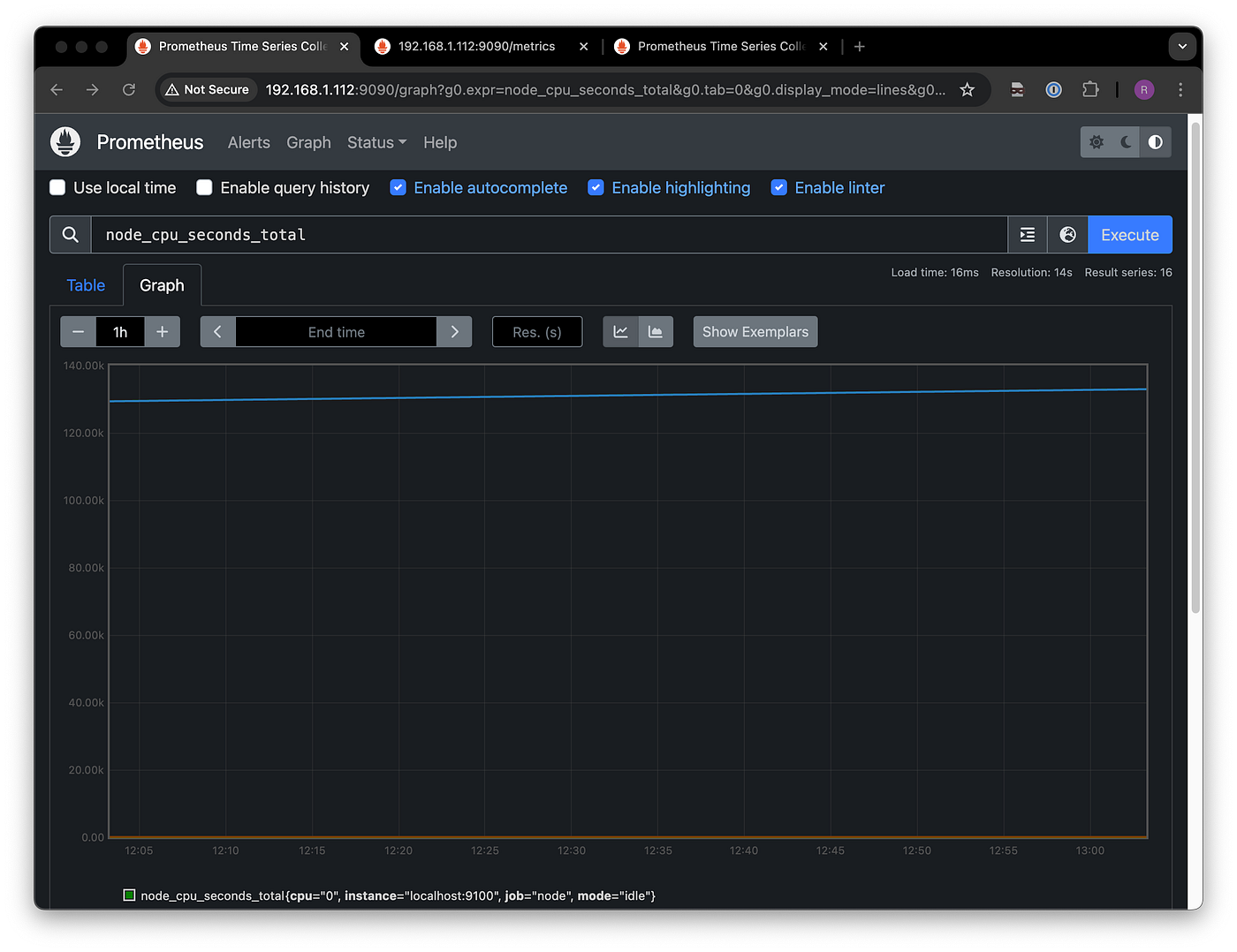Switch to the dark theme moon icon
The height and width of the screenshot is (952, 1237).
tap(1127, 142)
